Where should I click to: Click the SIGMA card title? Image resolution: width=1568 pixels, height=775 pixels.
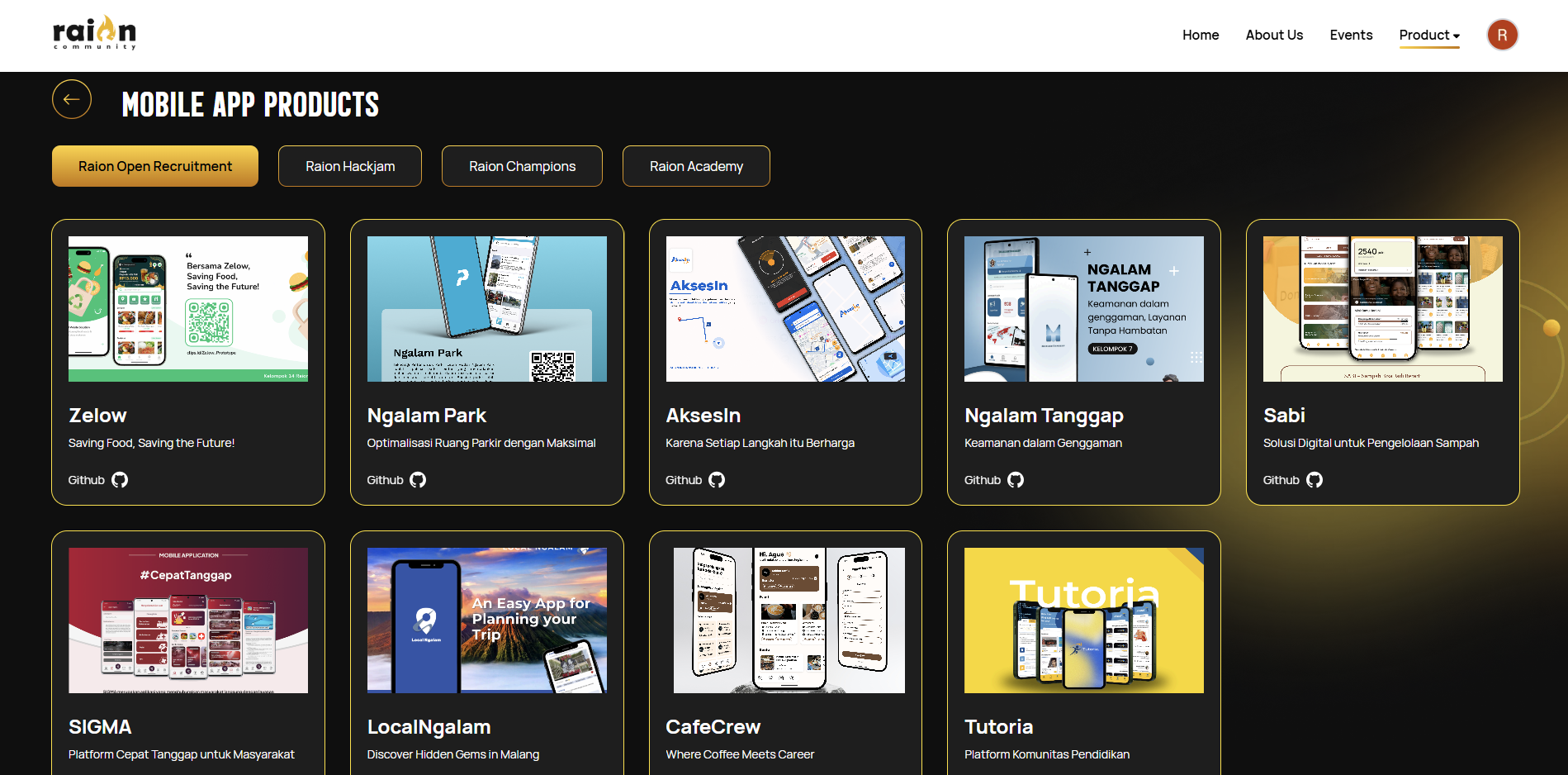[x=100, y=727]
